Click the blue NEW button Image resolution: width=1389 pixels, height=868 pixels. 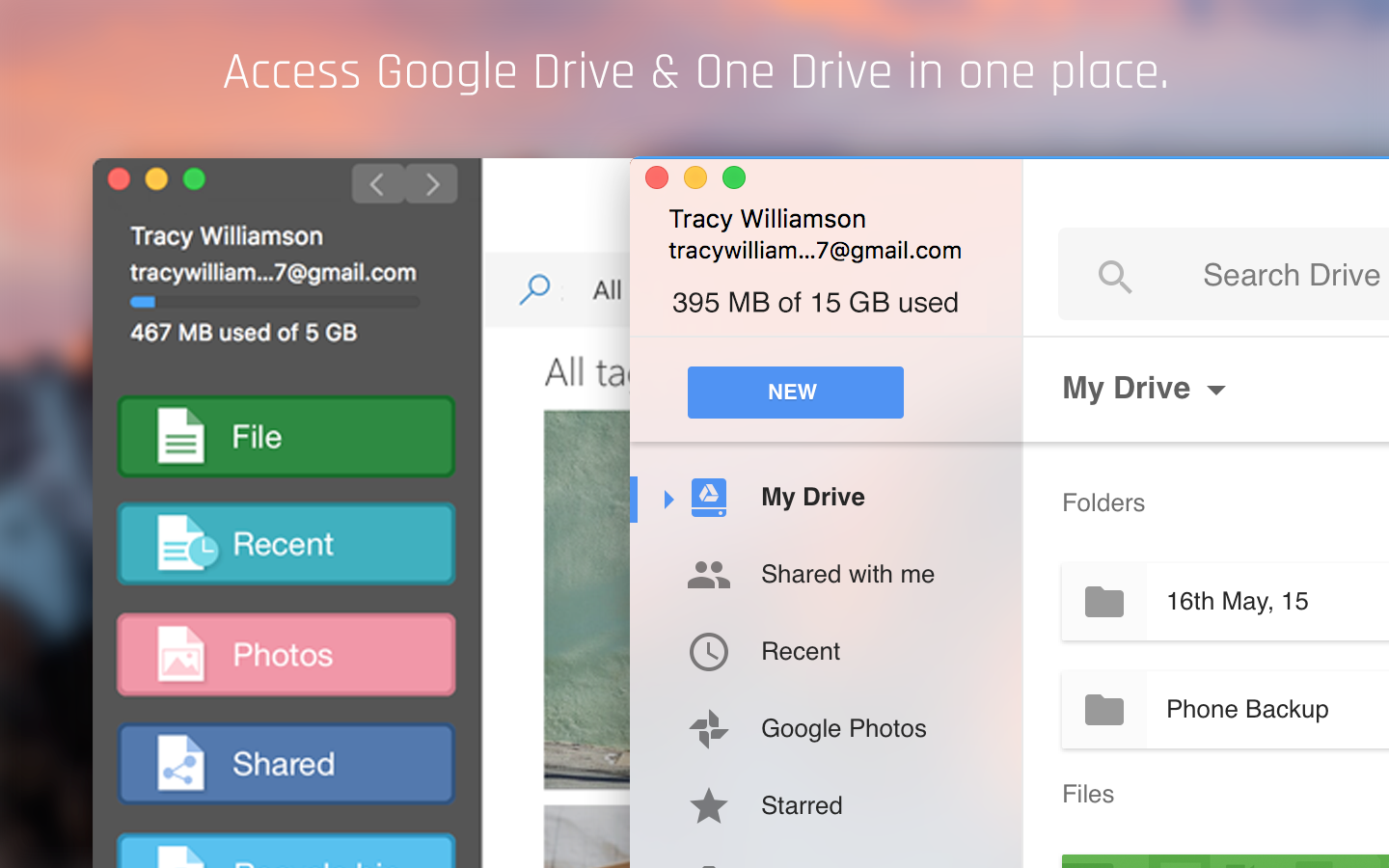(x=796, y=393)
